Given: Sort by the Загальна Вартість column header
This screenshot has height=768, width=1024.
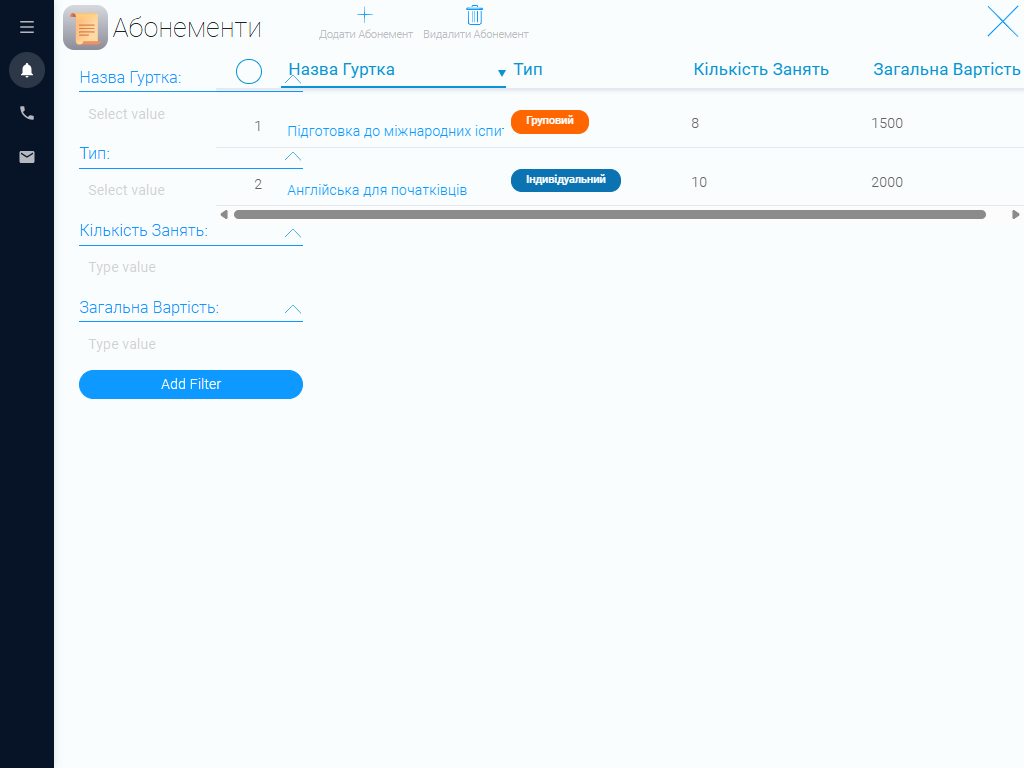Looking at the screenshot, I should 947,69.
